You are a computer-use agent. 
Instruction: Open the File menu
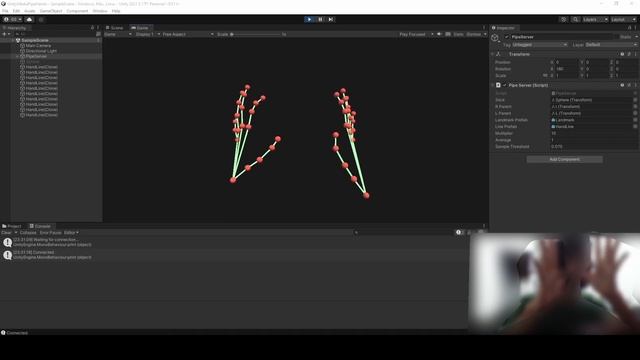[5, 11]
